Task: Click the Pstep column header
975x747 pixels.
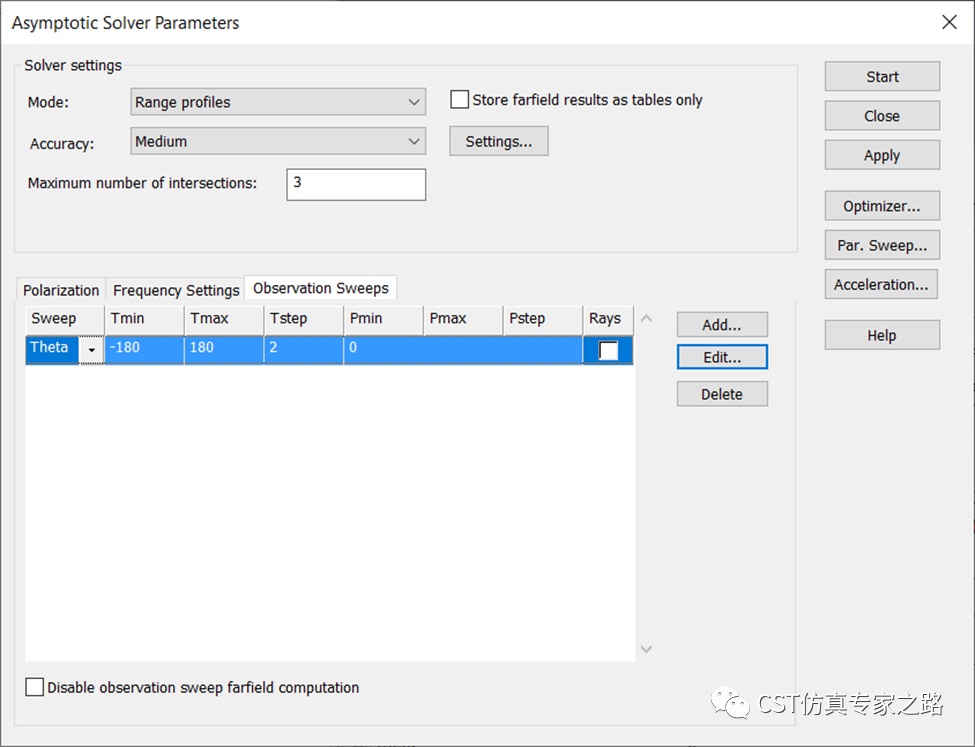Action: coord(543,320)
